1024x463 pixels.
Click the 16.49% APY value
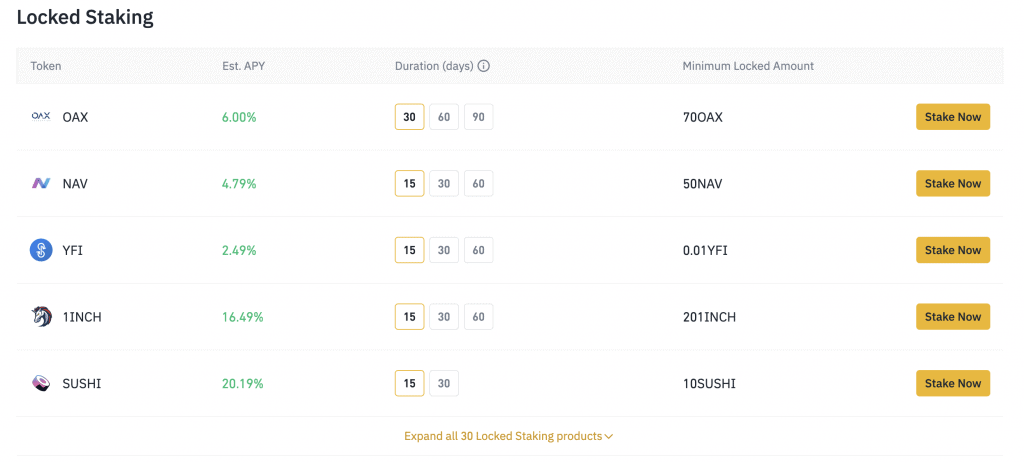242,317
